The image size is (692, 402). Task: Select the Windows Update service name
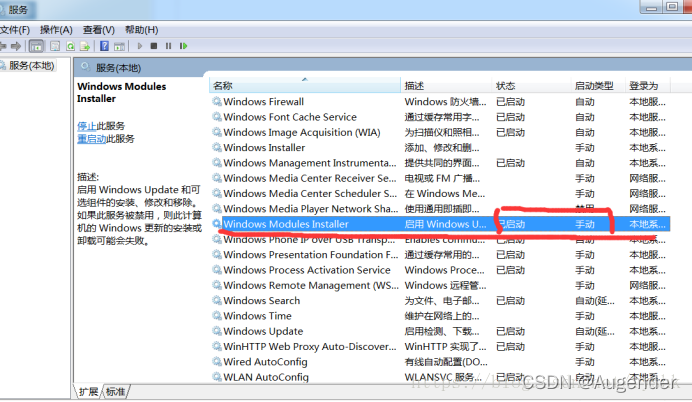263,331
